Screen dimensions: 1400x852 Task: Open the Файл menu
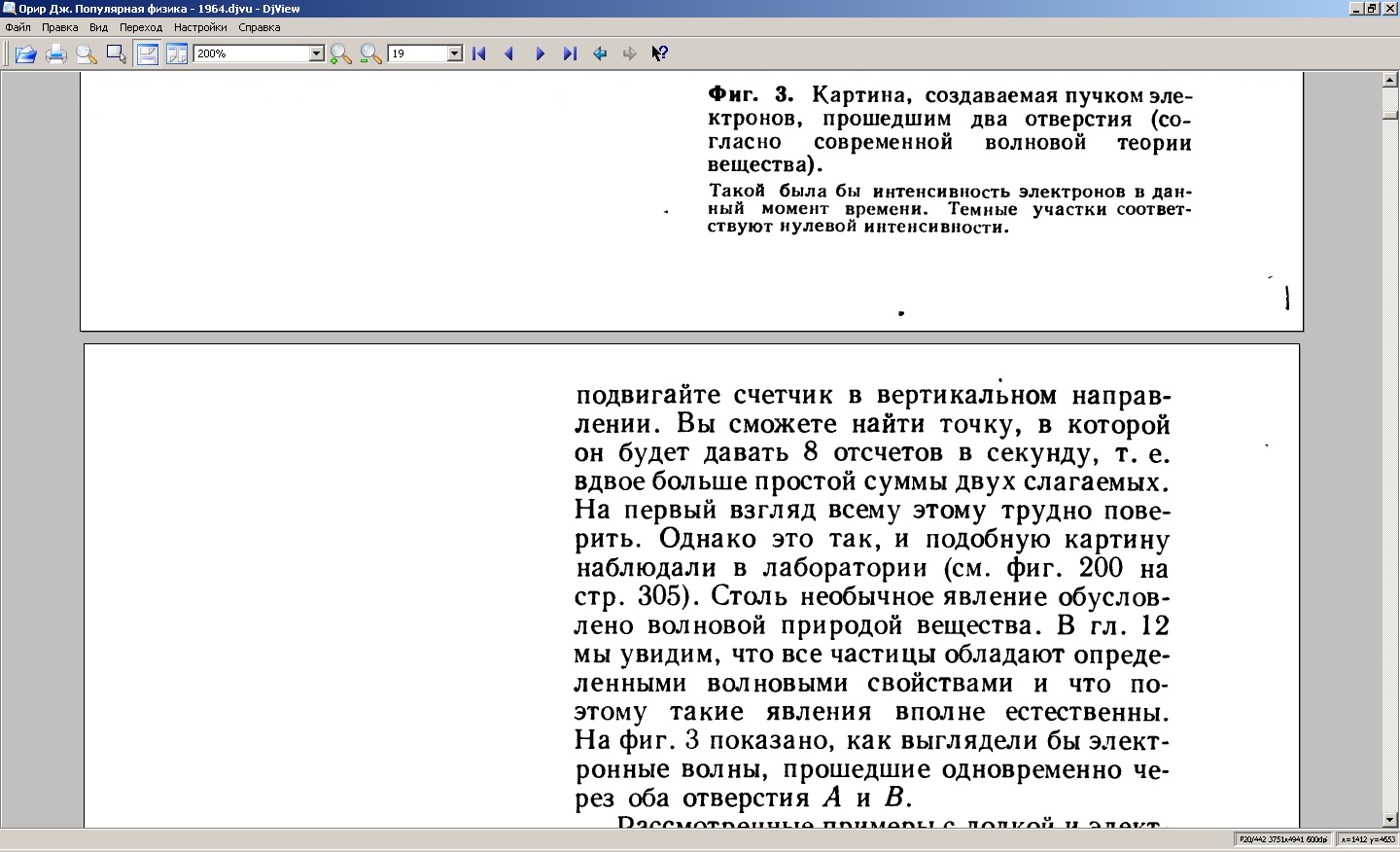point(17,27)
